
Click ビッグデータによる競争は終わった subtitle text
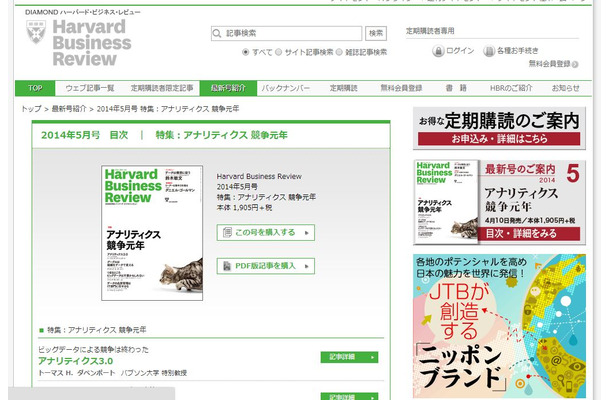point(93,349)
